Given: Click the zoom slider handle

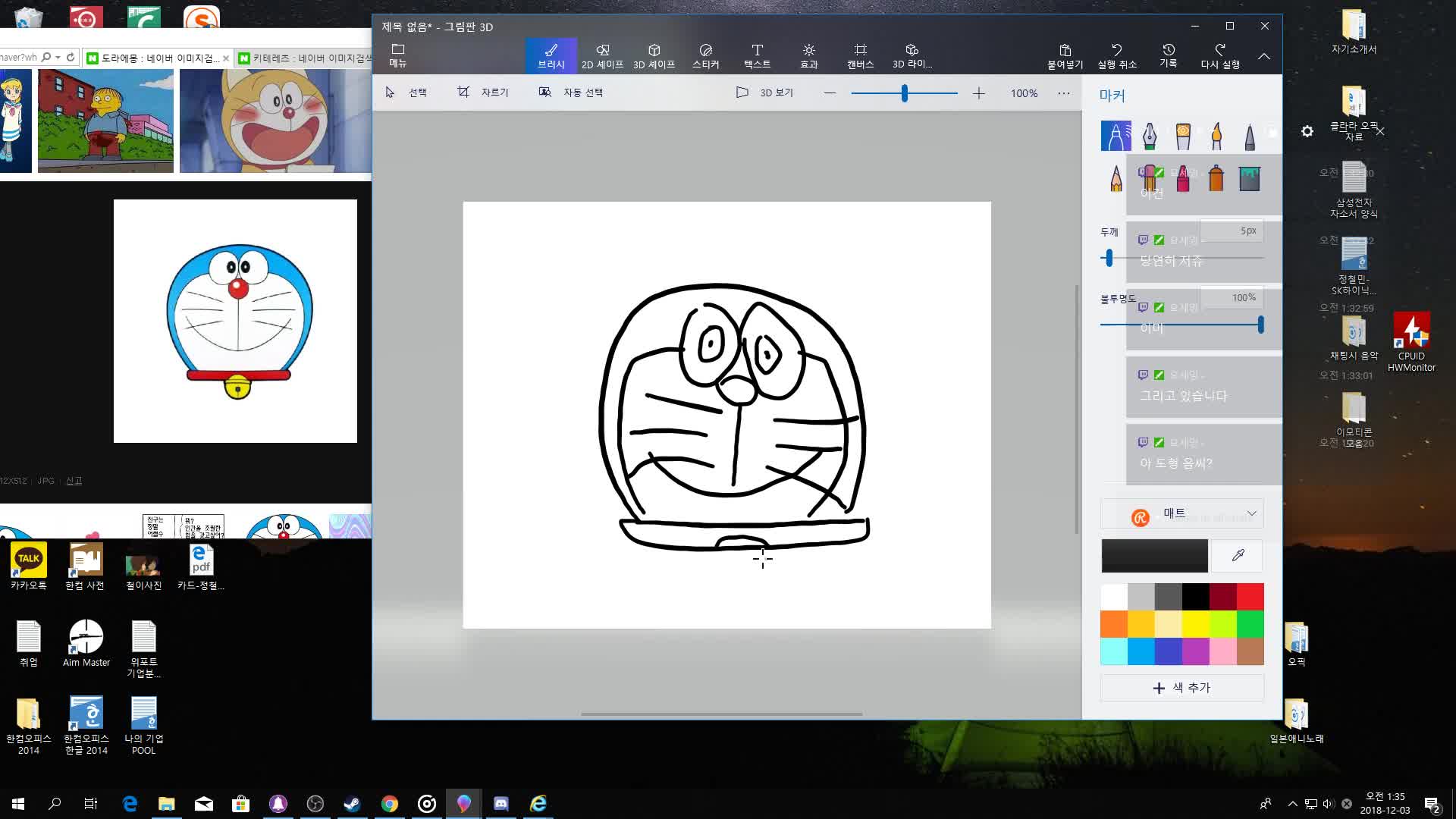Looking at the screenshot, I should click(904, 93).
